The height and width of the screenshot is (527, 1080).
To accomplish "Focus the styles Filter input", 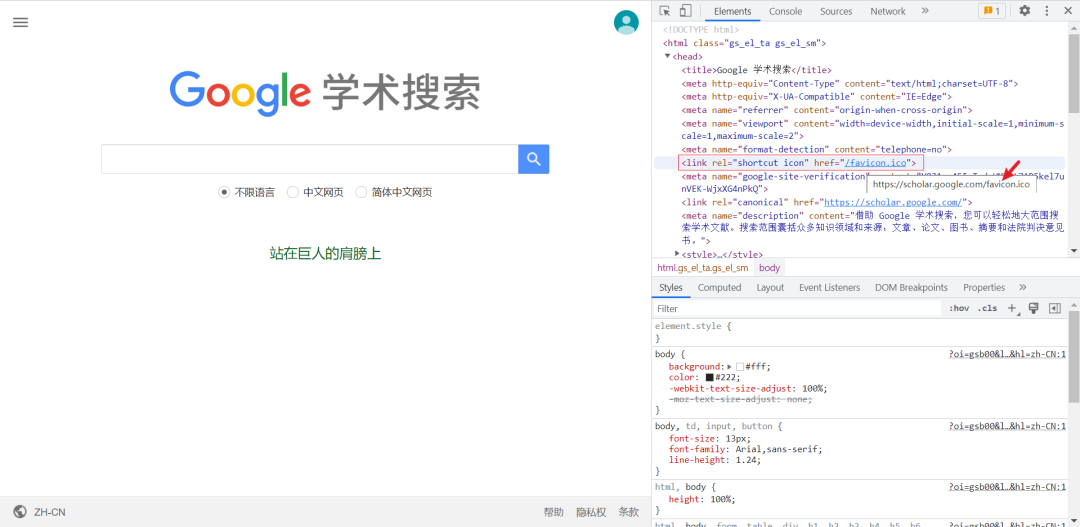I will [797, 309].
